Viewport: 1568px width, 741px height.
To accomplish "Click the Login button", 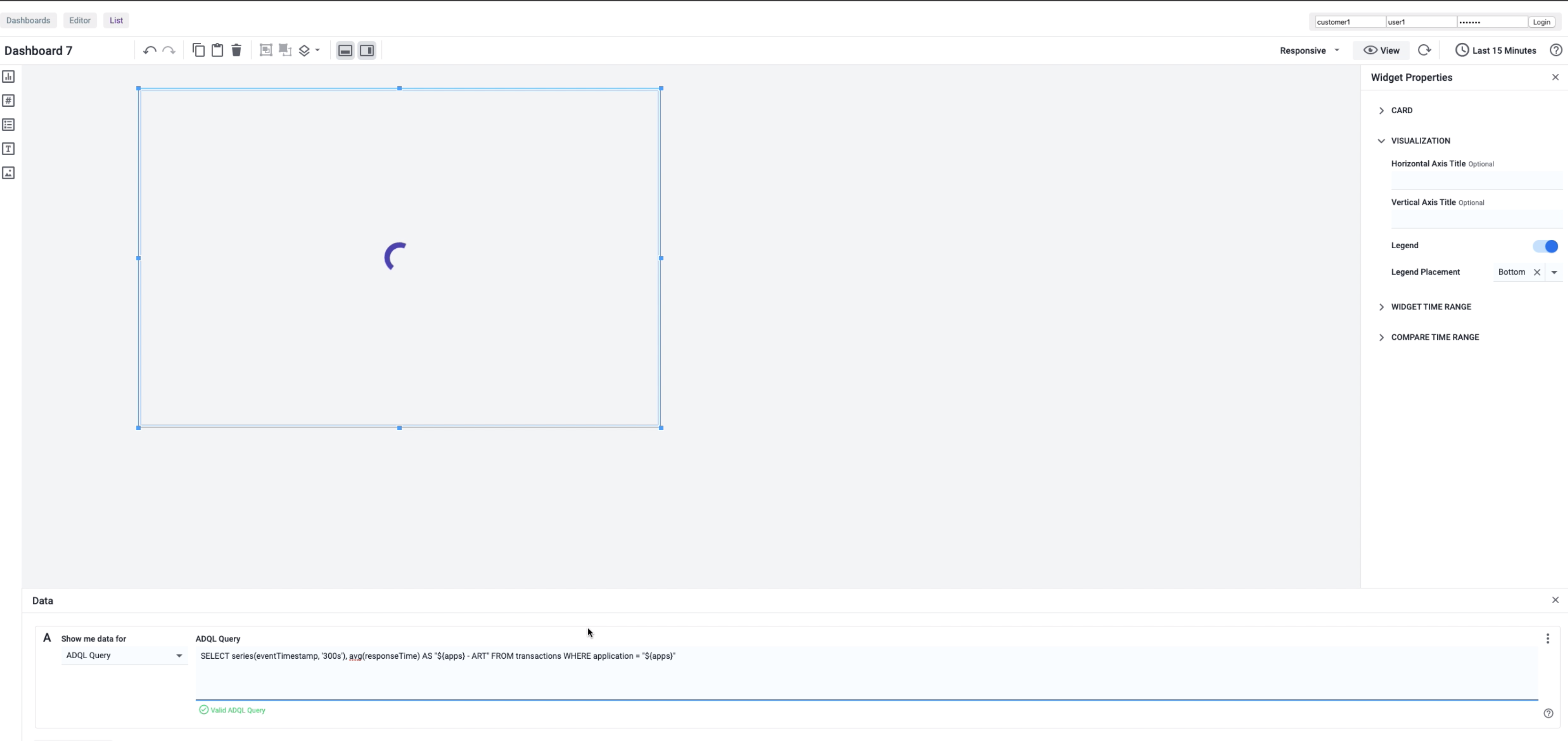I will coord(1541,22).
